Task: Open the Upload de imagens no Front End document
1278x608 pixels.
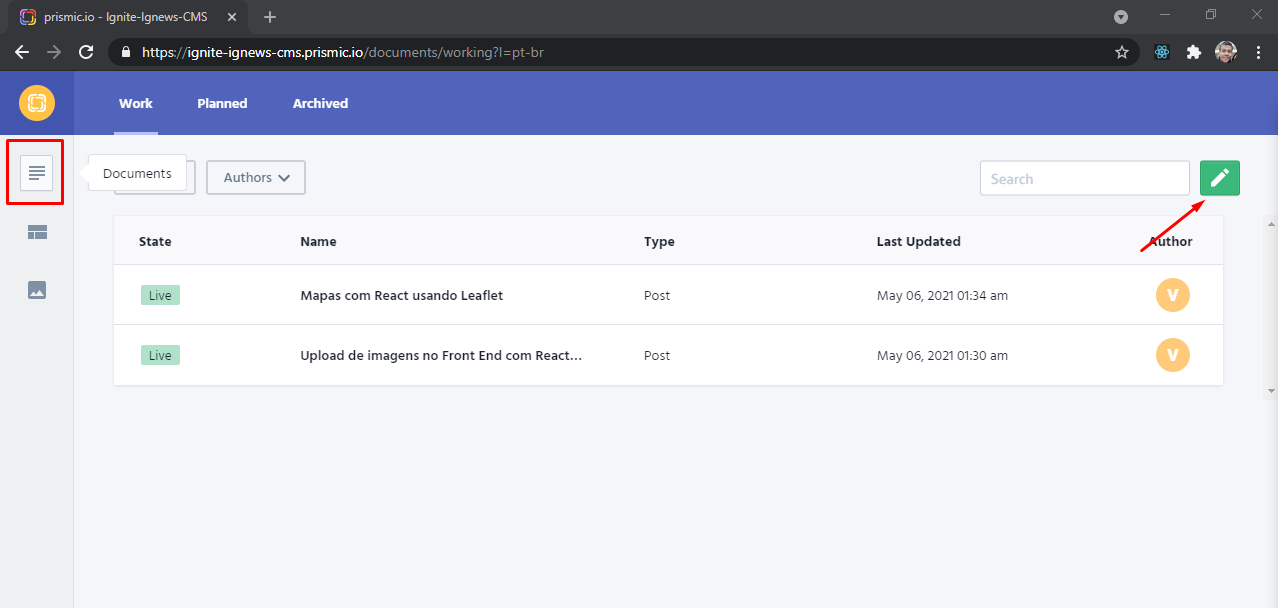Action: [441, 356]
